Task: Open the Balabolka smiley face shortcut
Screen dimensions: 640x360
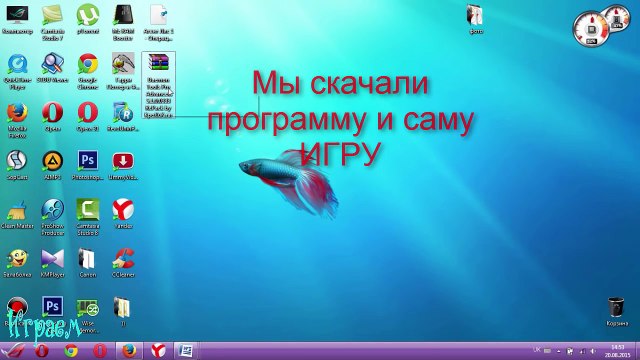Action: tap(17, 263)
